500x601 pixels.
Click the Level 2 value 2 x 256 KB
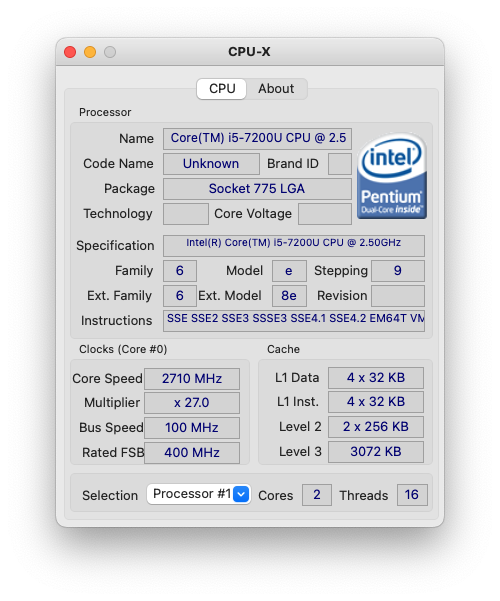376,427
